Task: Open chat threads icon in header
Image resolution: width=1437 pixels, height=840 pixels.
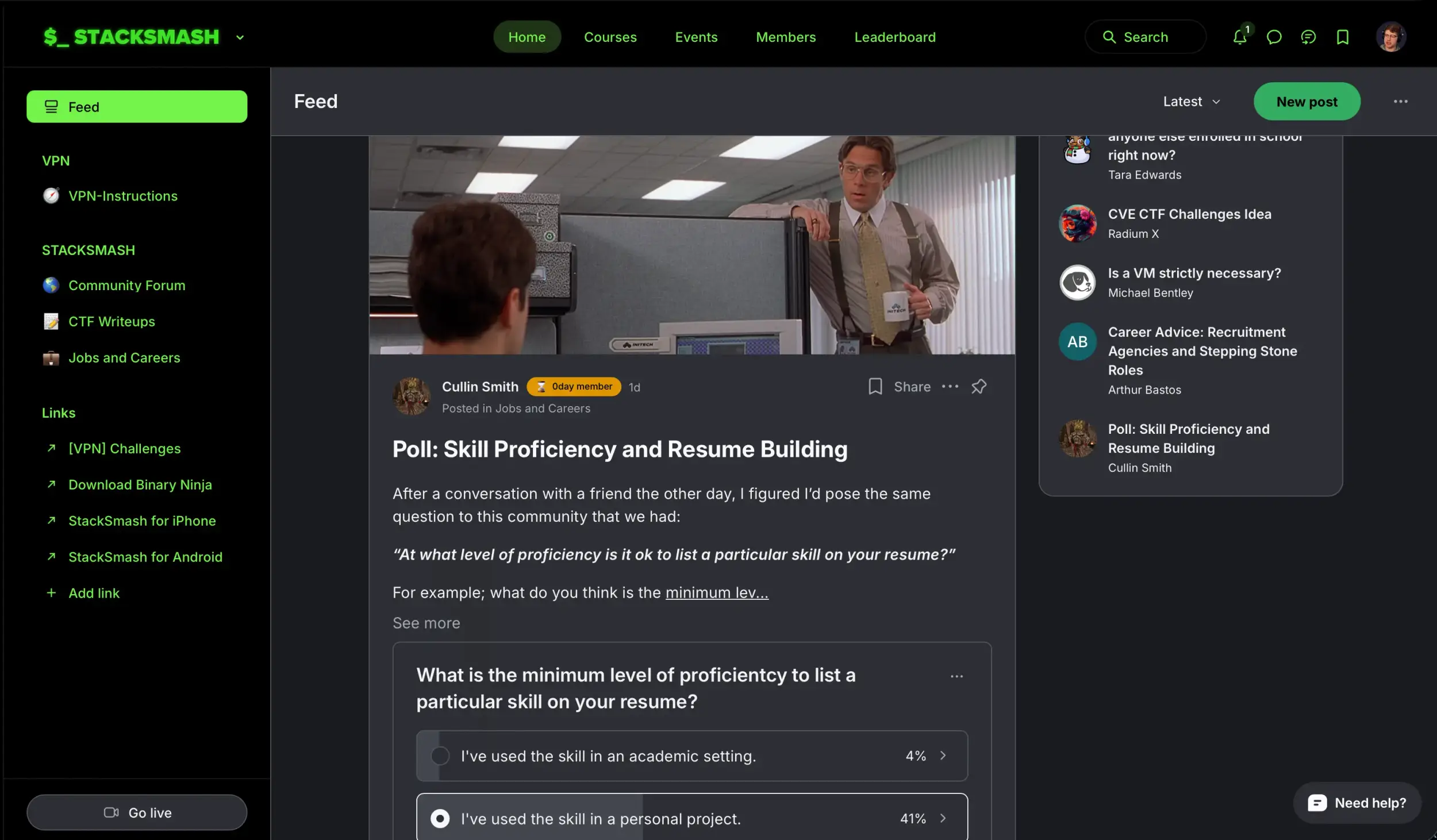Action: (1308, 37)
